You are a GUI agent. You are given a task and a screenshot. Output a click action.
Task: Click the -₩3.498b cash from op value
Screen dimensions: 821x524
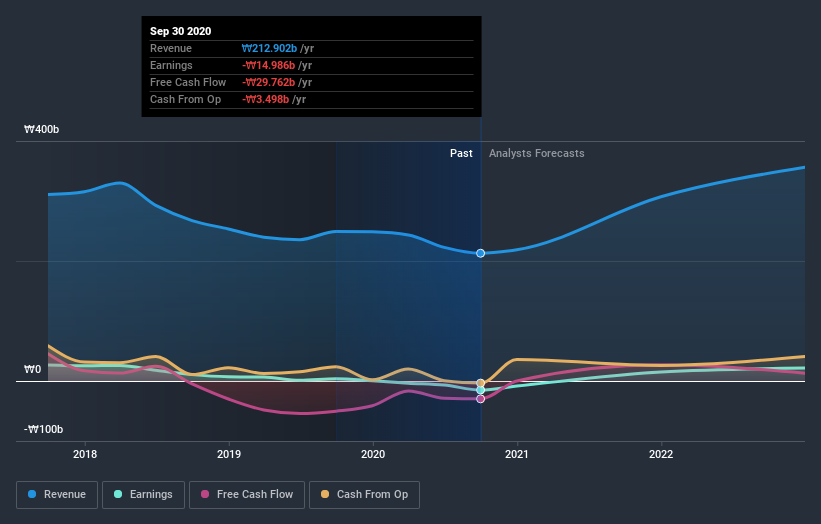coord(265,99)
